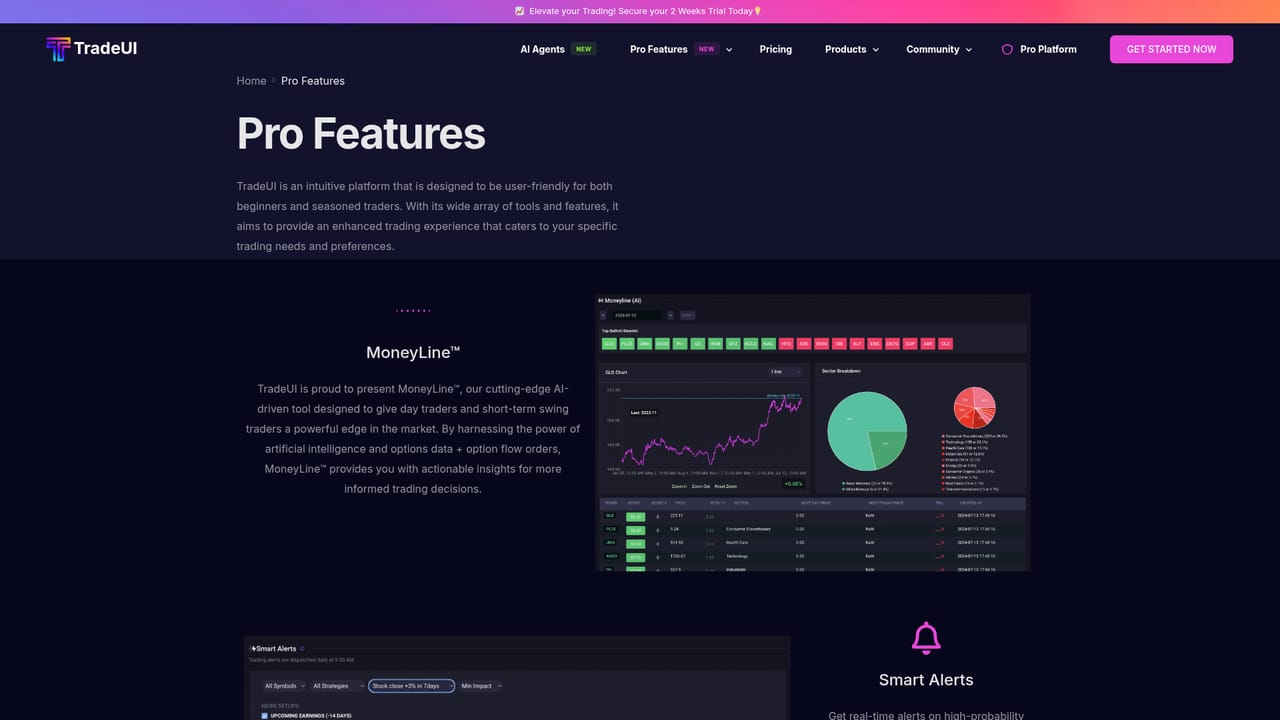Go to the Pricing page
This screenshot has height=720, width=1280.
(x=775, y=49)
